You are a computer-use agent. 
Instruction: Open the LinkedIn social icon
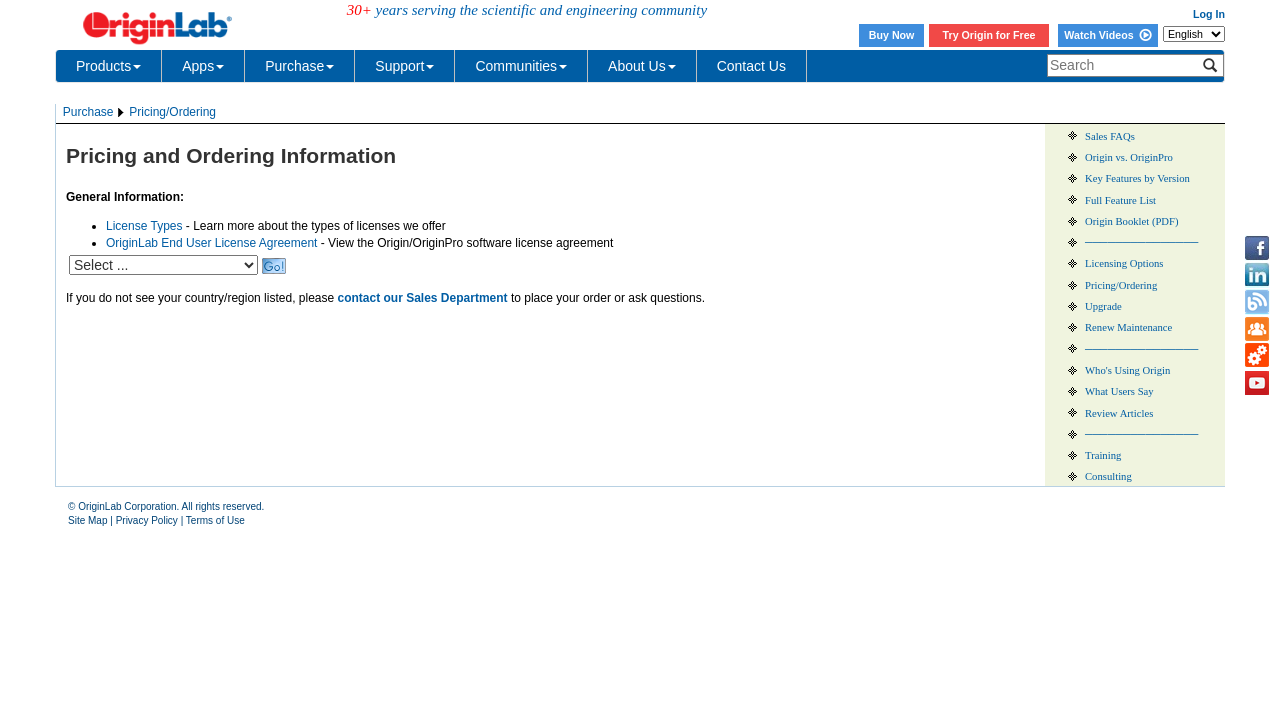[x=1256, y=275]
